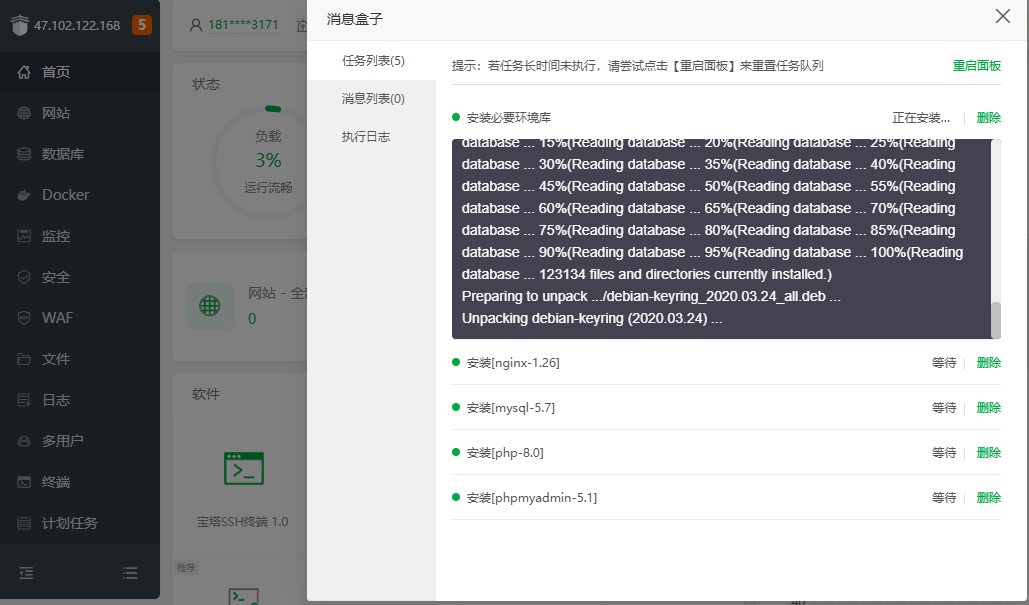Delete the nginx-1.26 install task
This screenshot has width=1029, height=605.
pos(988,363)
